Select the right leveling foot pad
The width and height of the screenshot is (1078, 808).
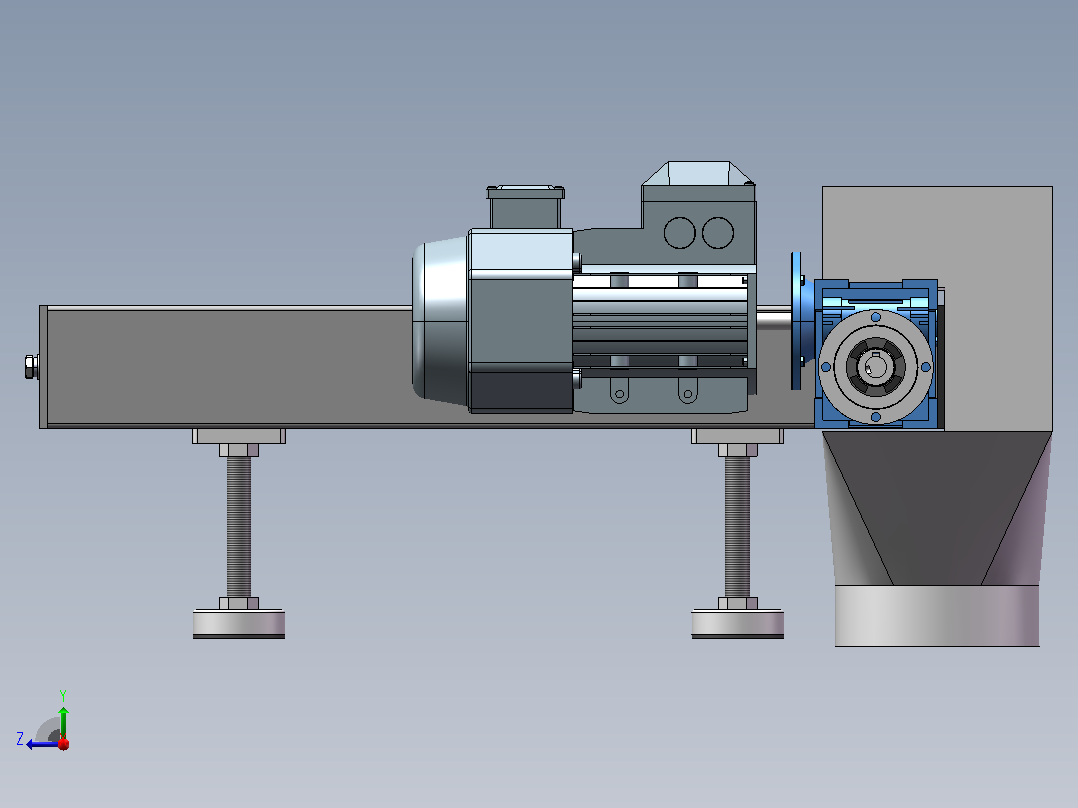click(x=737, y=624)
